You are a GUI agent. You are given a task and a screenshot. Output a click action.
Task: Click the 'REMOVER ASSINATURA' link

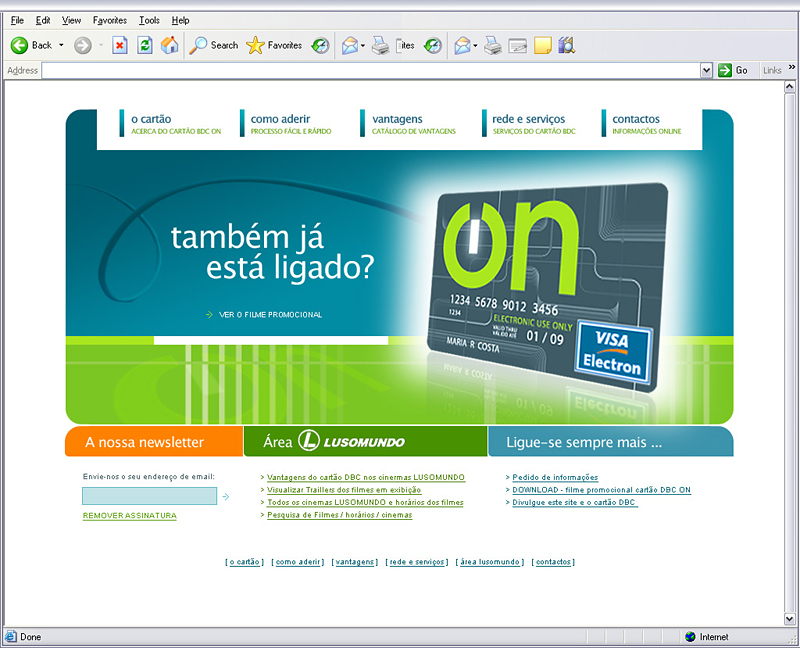130,516
